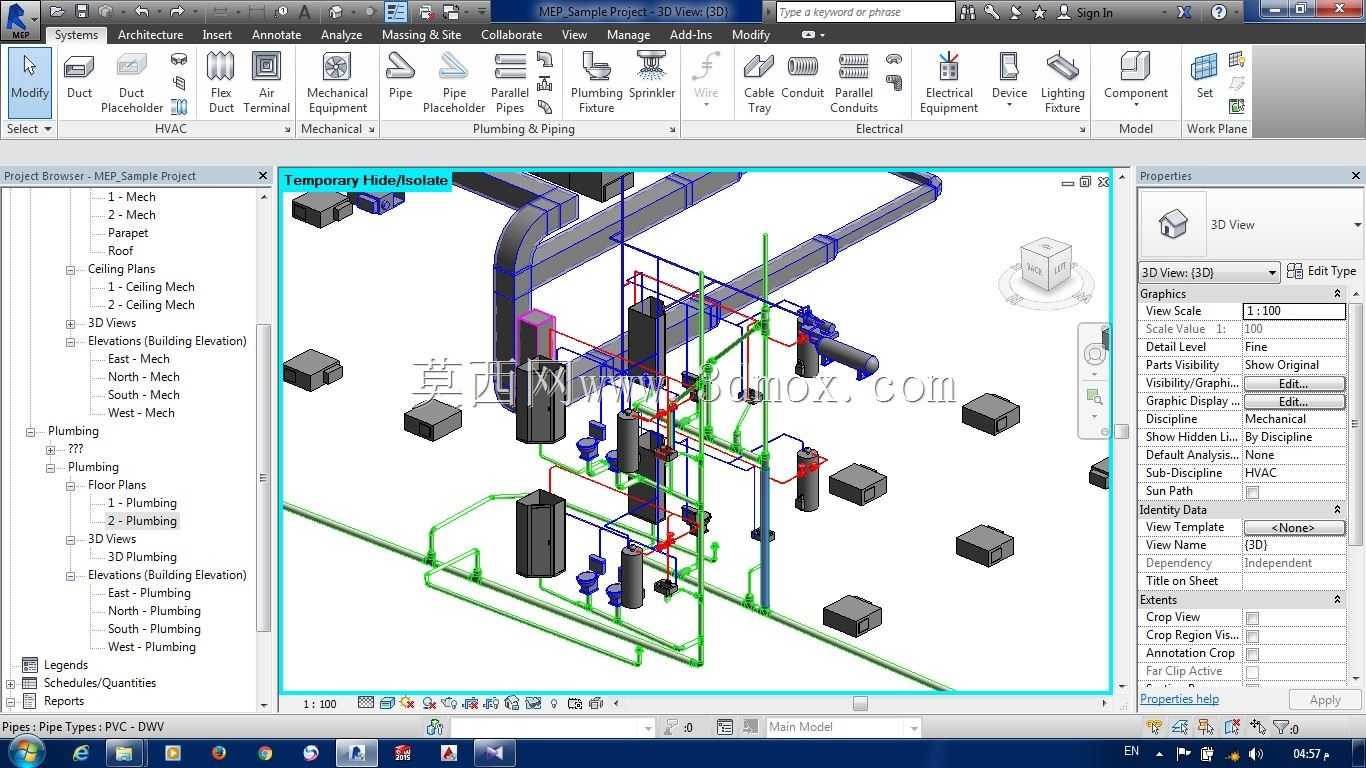Select the Parallel Pipes tool

click(x=510, y=82)
